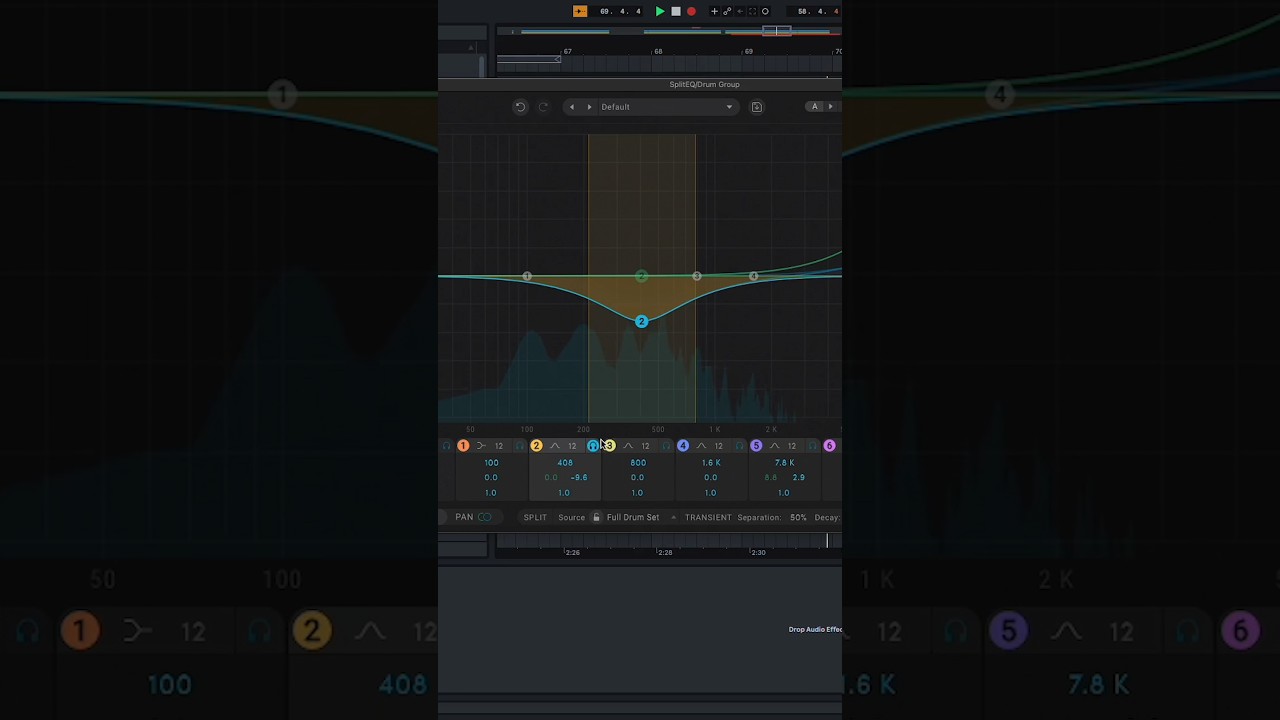
Task: Change band 4 slope value 12
Action: pos(718,446)
